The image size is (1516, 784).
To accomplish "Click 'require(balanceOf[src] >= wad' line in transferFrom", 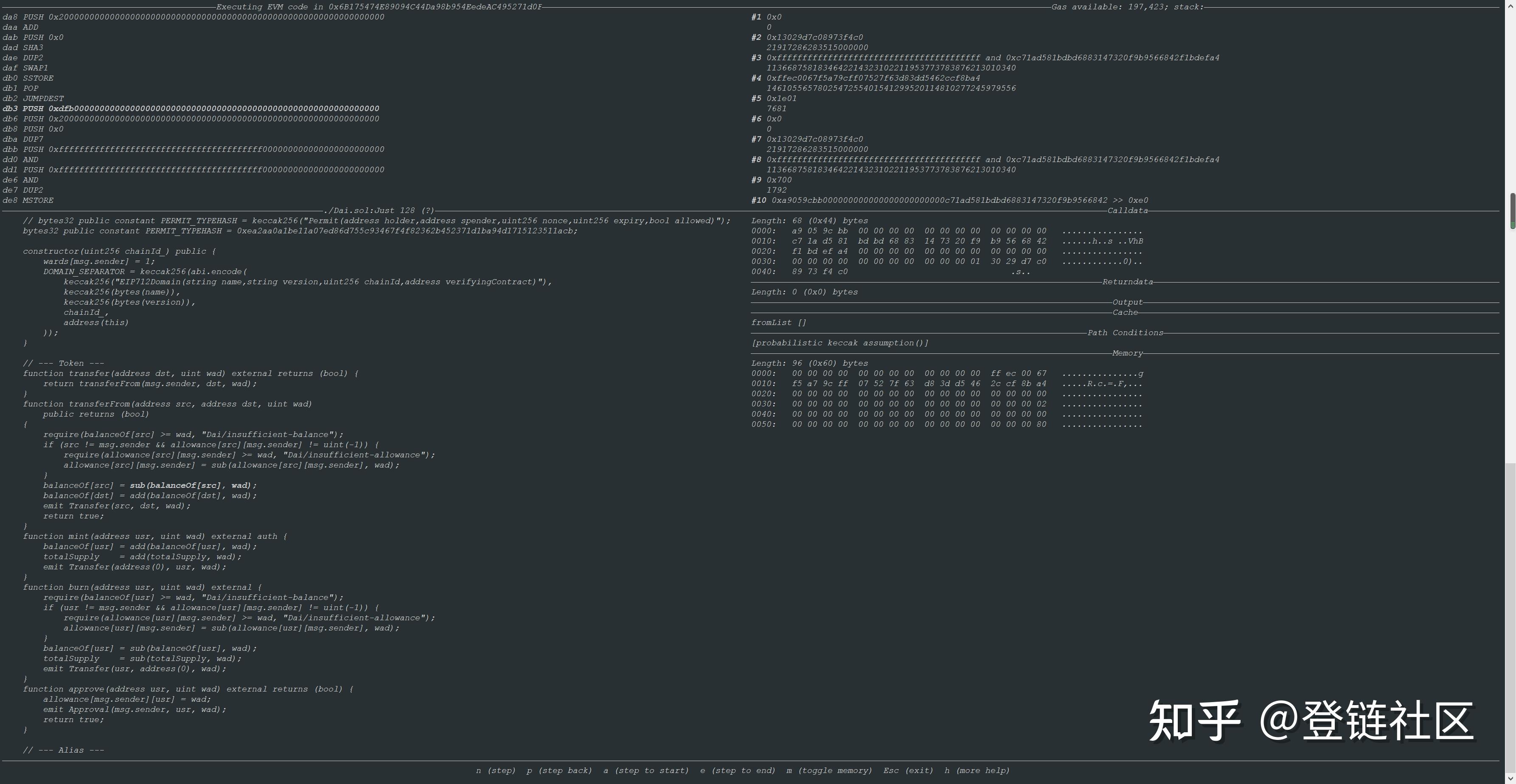I will point(194,435).
